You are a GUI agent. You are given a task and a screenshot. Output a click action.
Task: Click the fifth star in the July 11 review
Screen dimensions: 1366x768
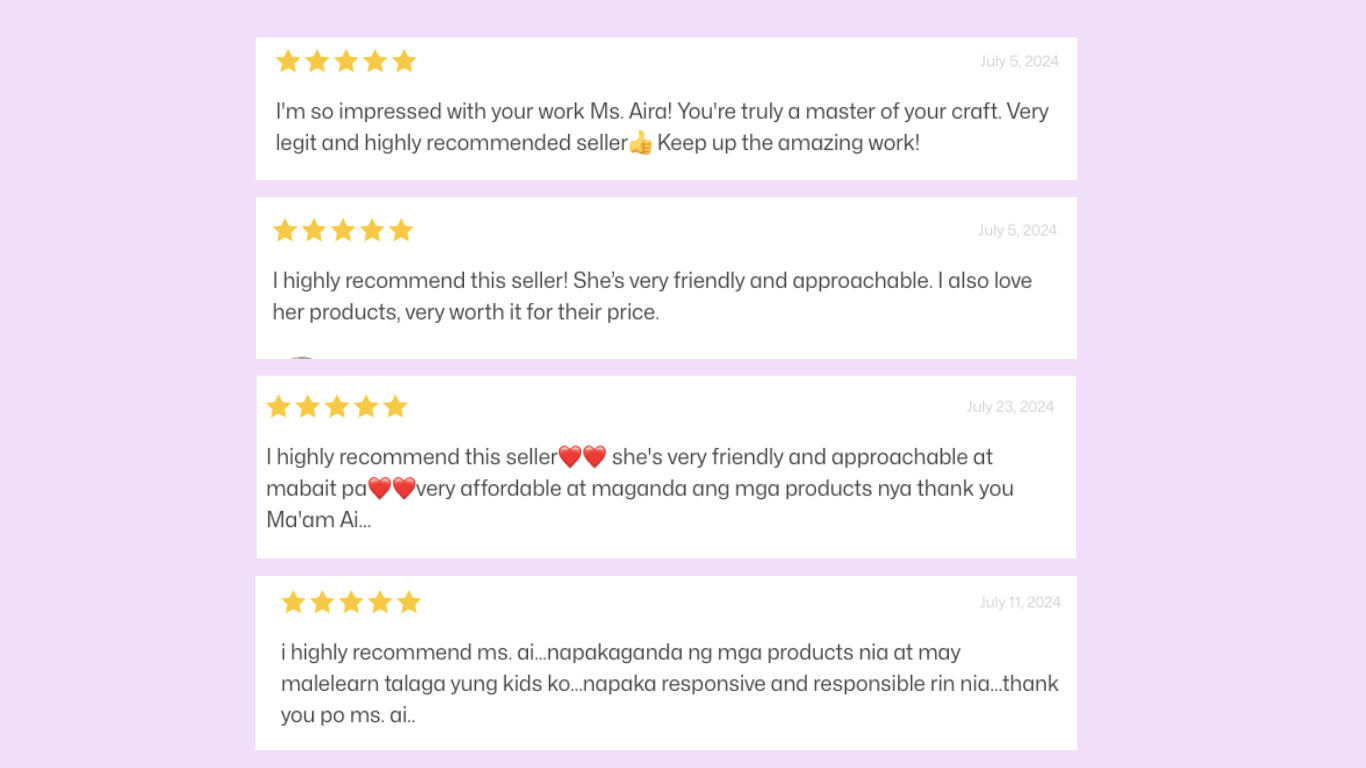point(409,602)
